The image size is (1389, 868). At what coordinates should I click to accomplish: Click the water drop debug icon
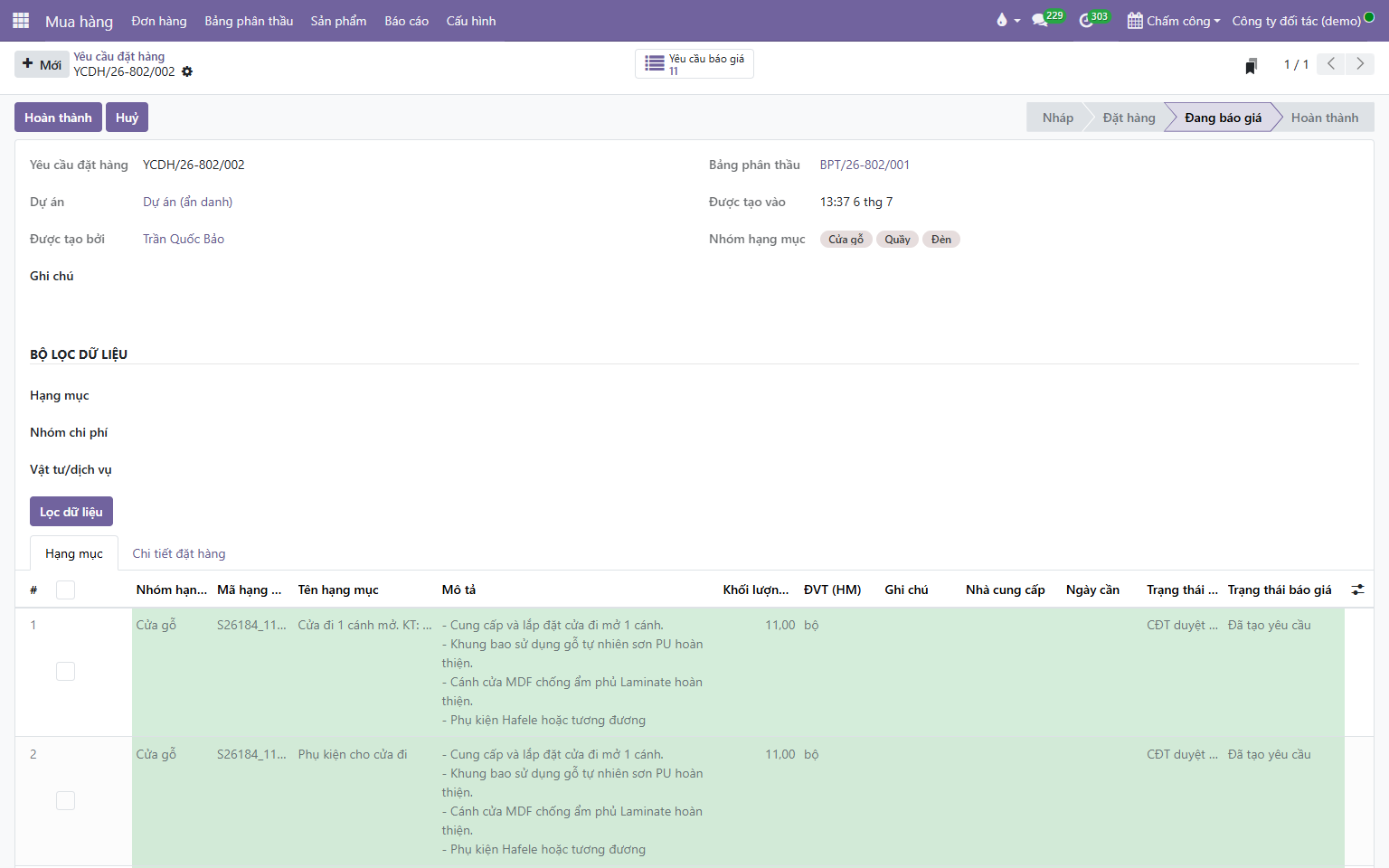(x=1002, y=20)
